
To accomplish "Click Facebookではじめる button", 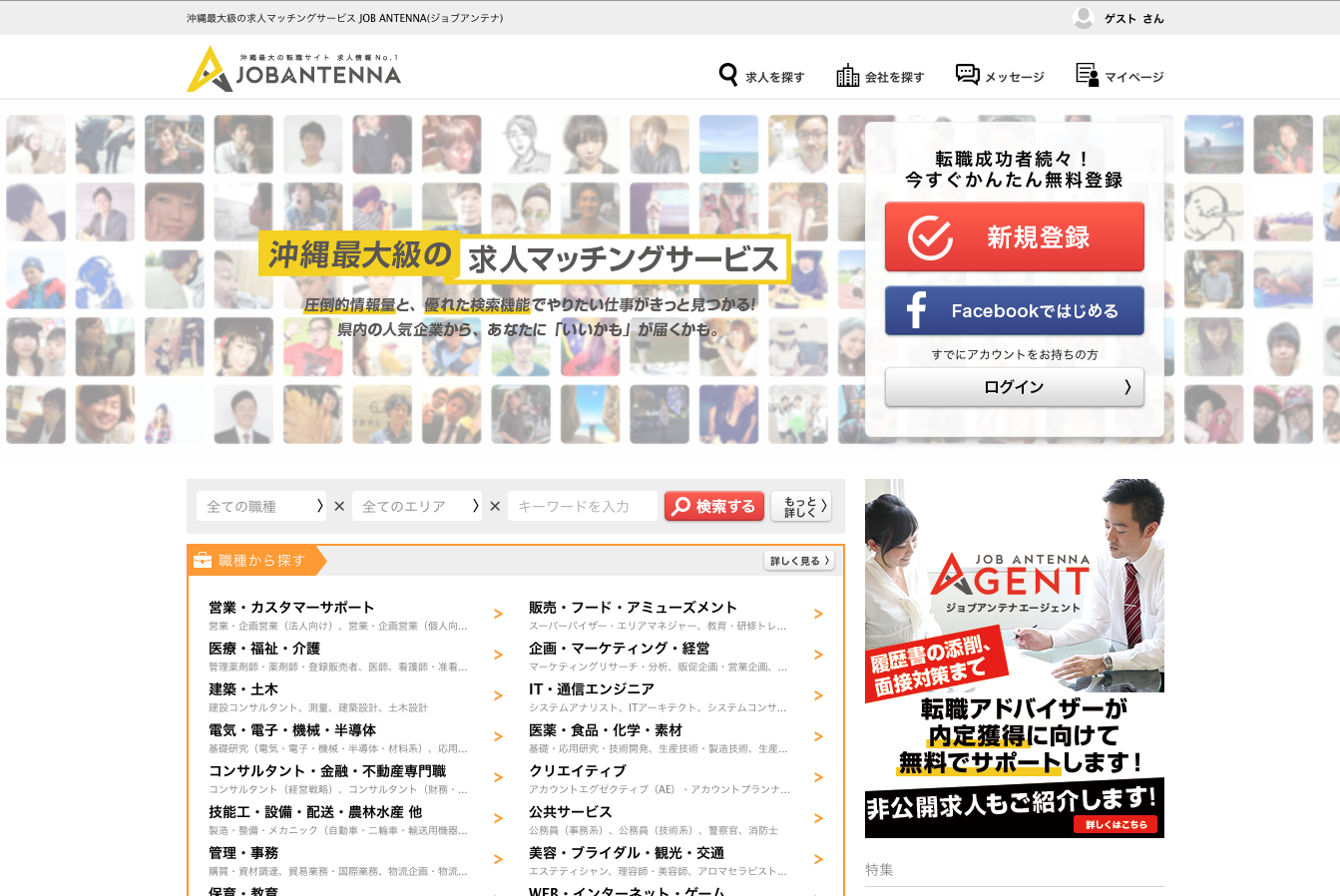I will pos(1014,311).
